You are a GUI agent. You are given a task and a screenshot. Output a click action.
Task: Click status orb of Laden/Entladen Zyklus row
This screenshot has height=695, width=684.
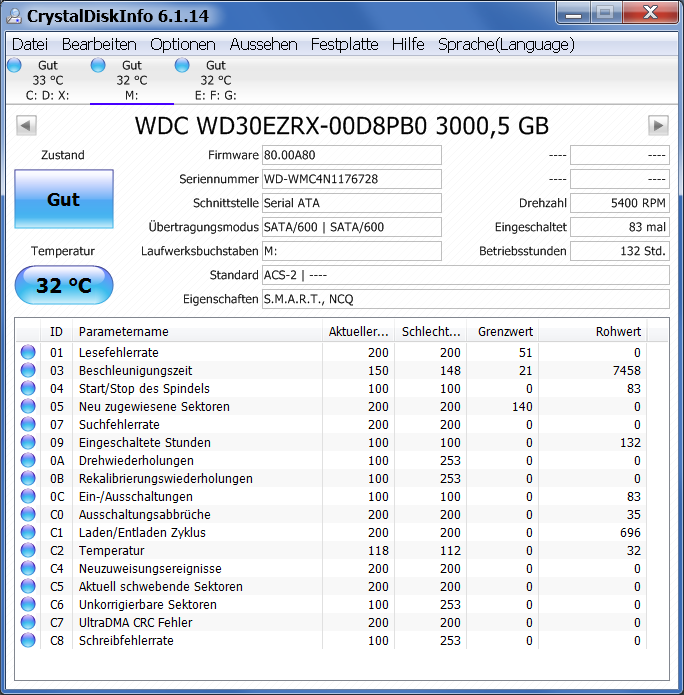click(28, 532)
